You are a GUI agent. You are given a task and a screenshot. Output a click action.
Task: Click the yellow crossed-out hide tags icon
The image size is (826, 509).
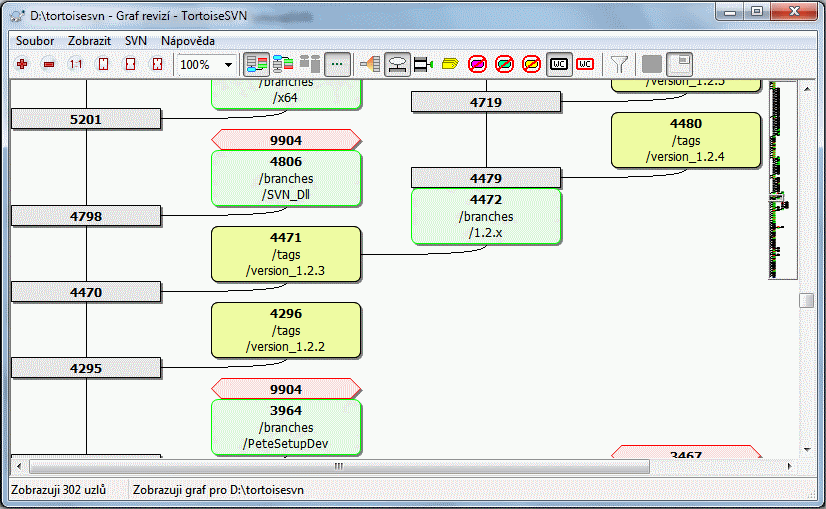(531, 64)
